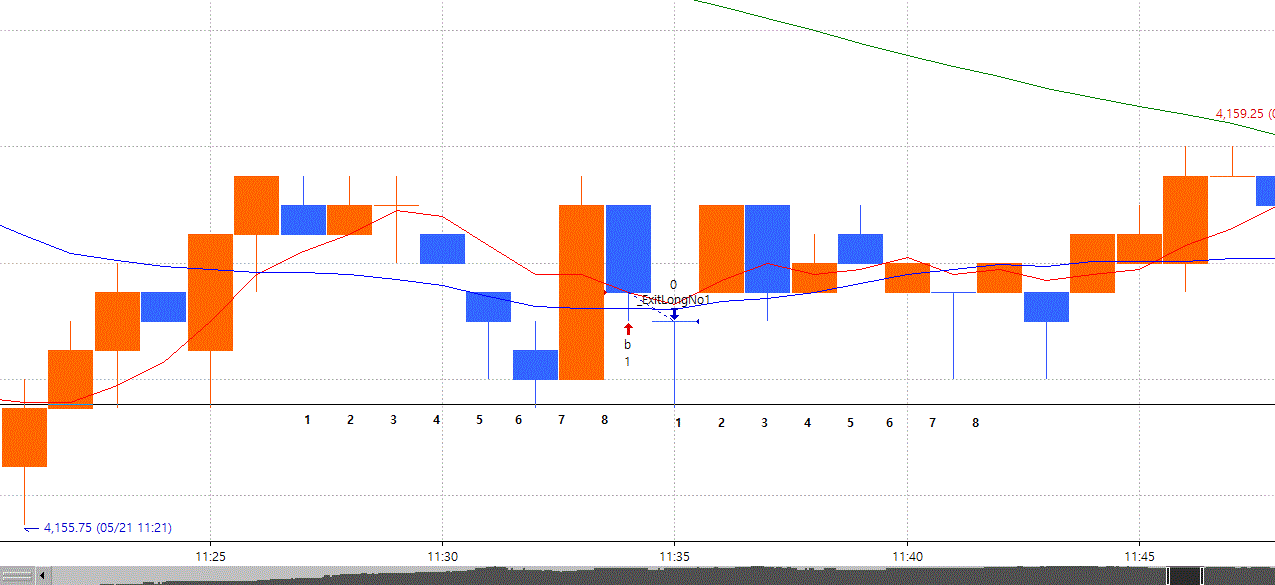Viewport: 1275px width, 585px height.
Task: Click the red 4,159.25 high price label
Action: (x=1243, y=114)
